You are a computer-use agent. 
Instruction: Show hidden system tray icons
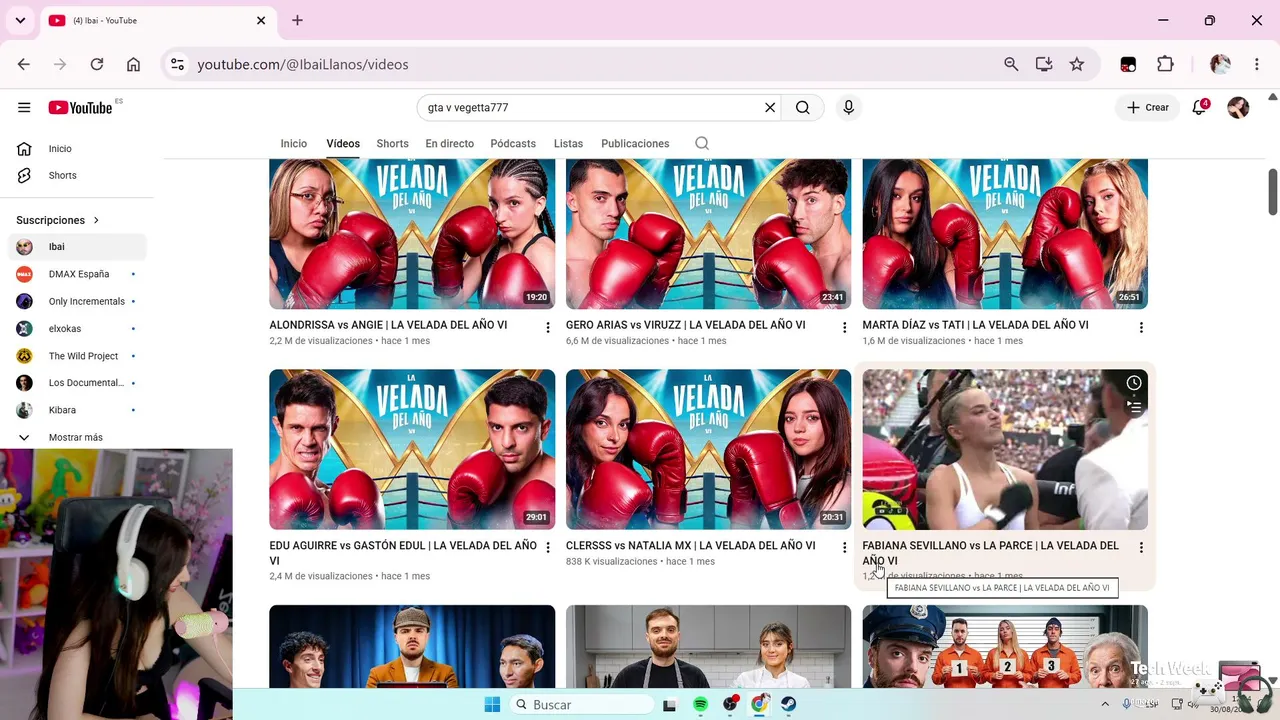[x=1105, y=704]
